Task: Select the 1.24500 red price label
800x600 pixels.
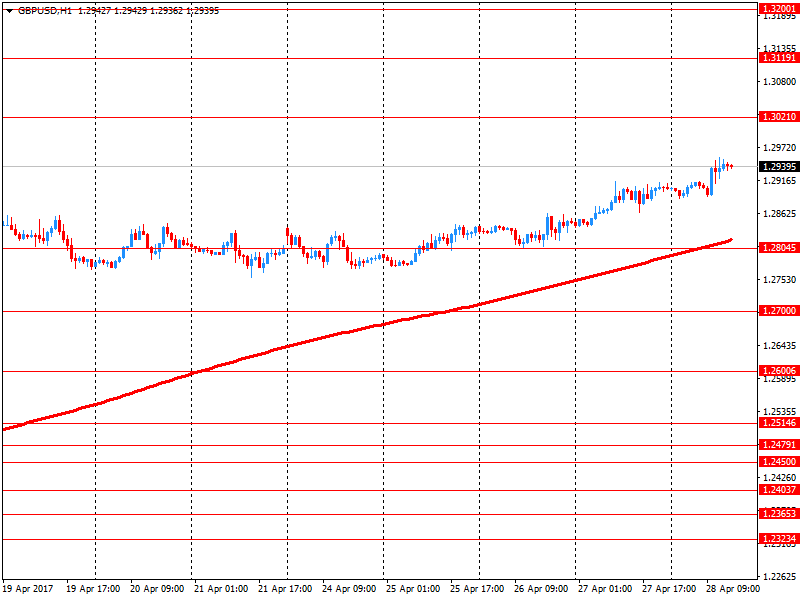Action: 779,462
